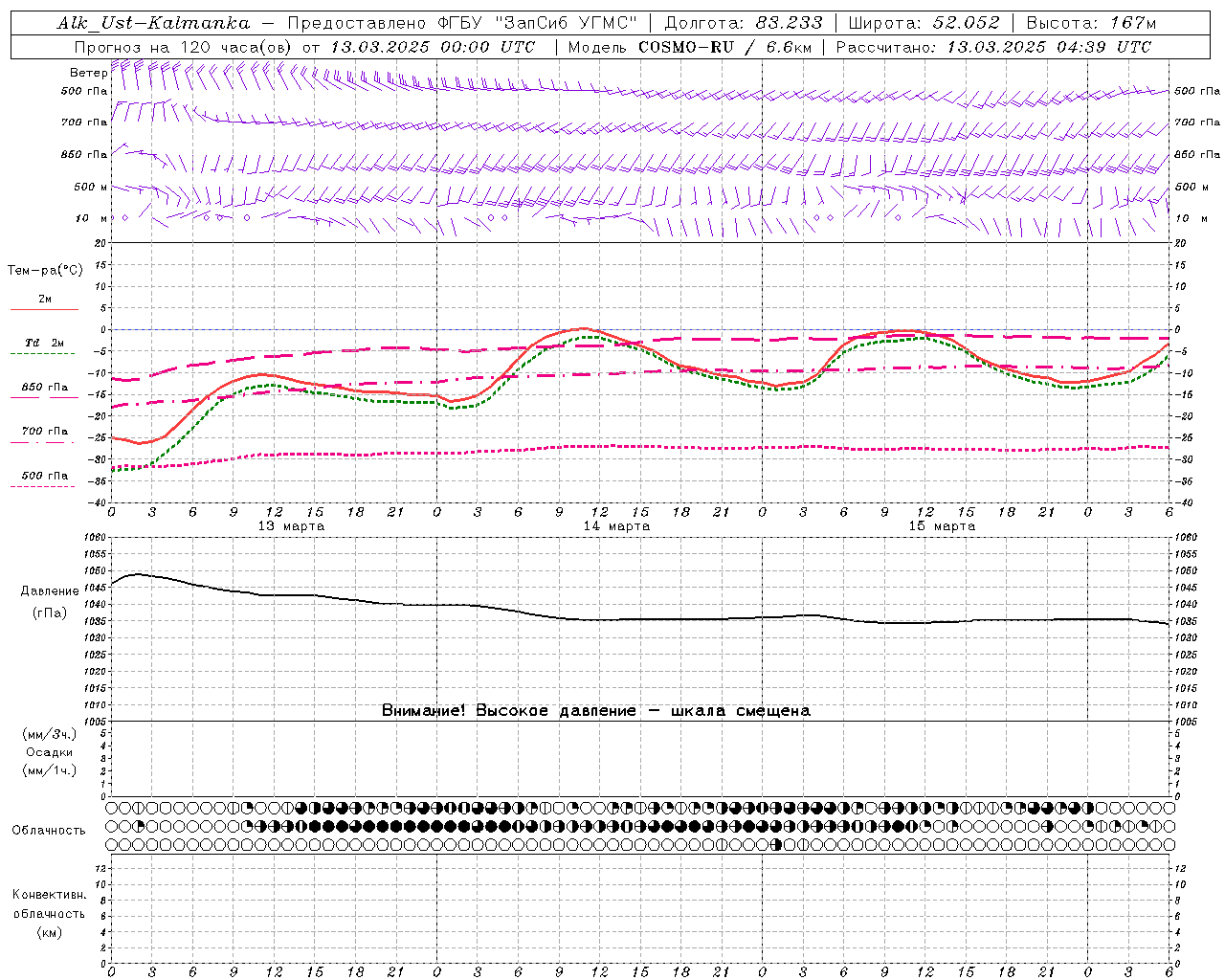Click the 13 марта date label

[x=292, y=526]
